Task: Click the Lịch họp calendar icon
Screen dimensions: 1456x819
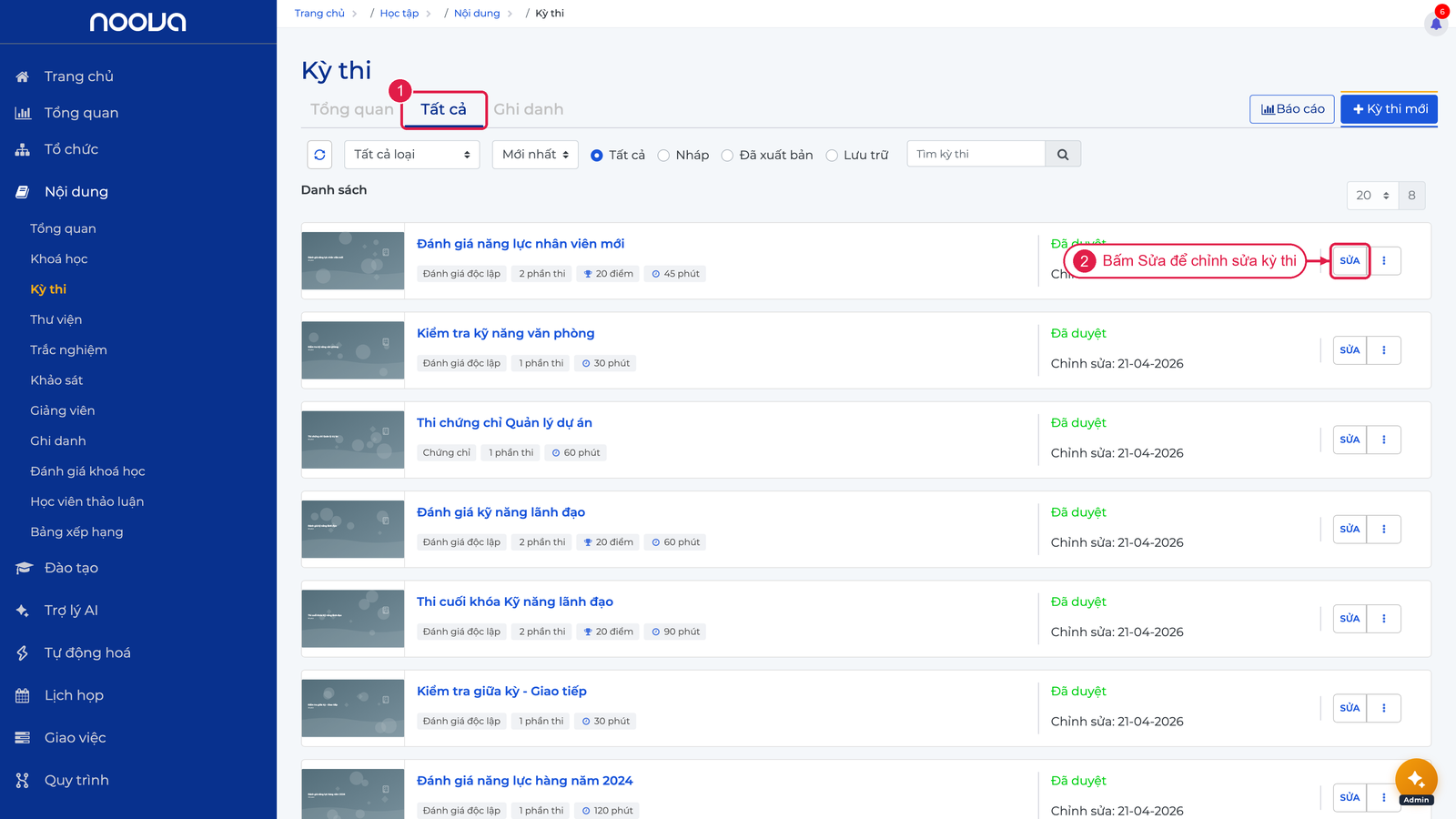Action: (23, 696)
